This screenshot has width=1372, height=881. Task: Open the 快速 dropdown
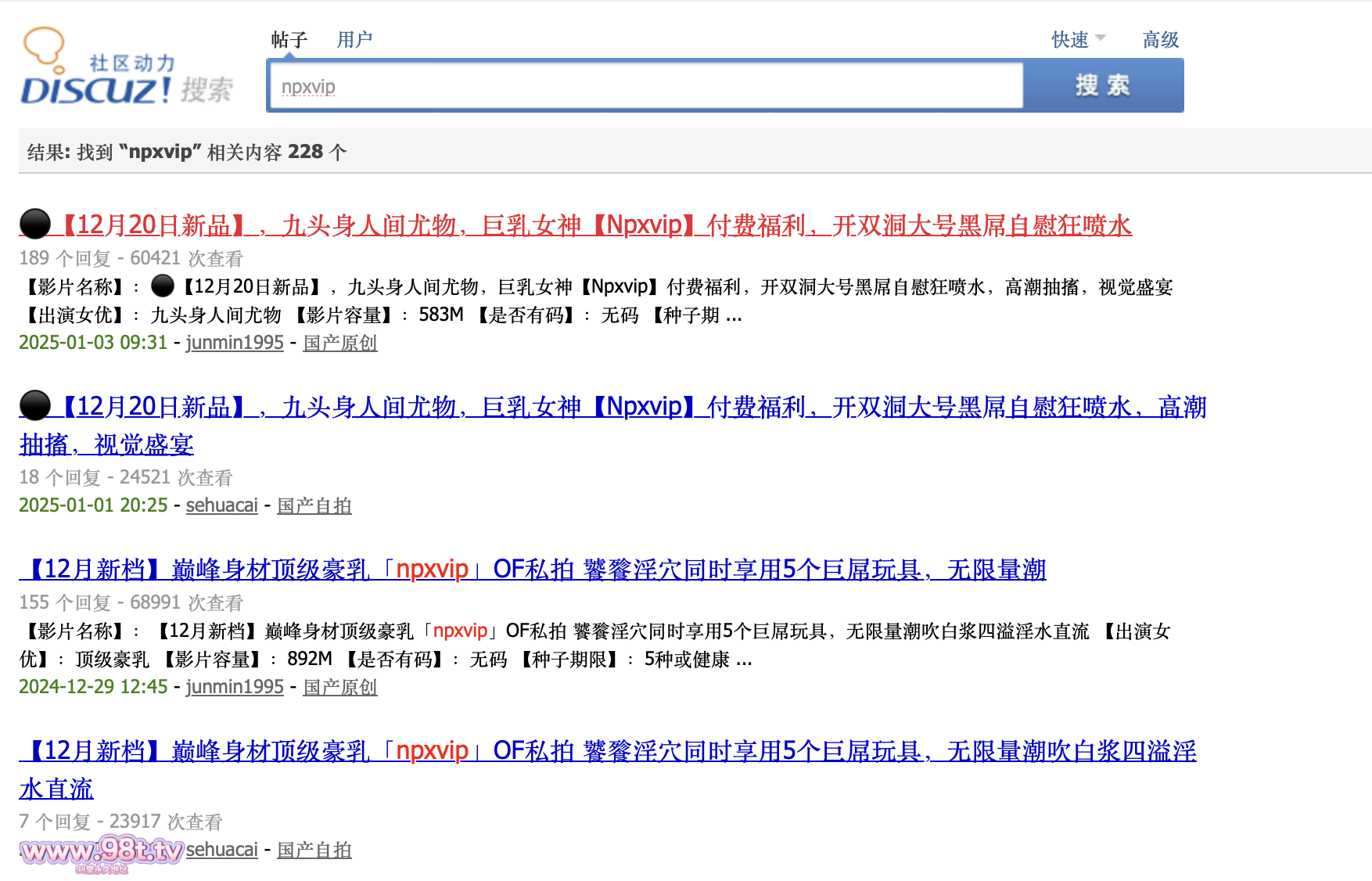pyautogui.click(x=1078, y=40)
